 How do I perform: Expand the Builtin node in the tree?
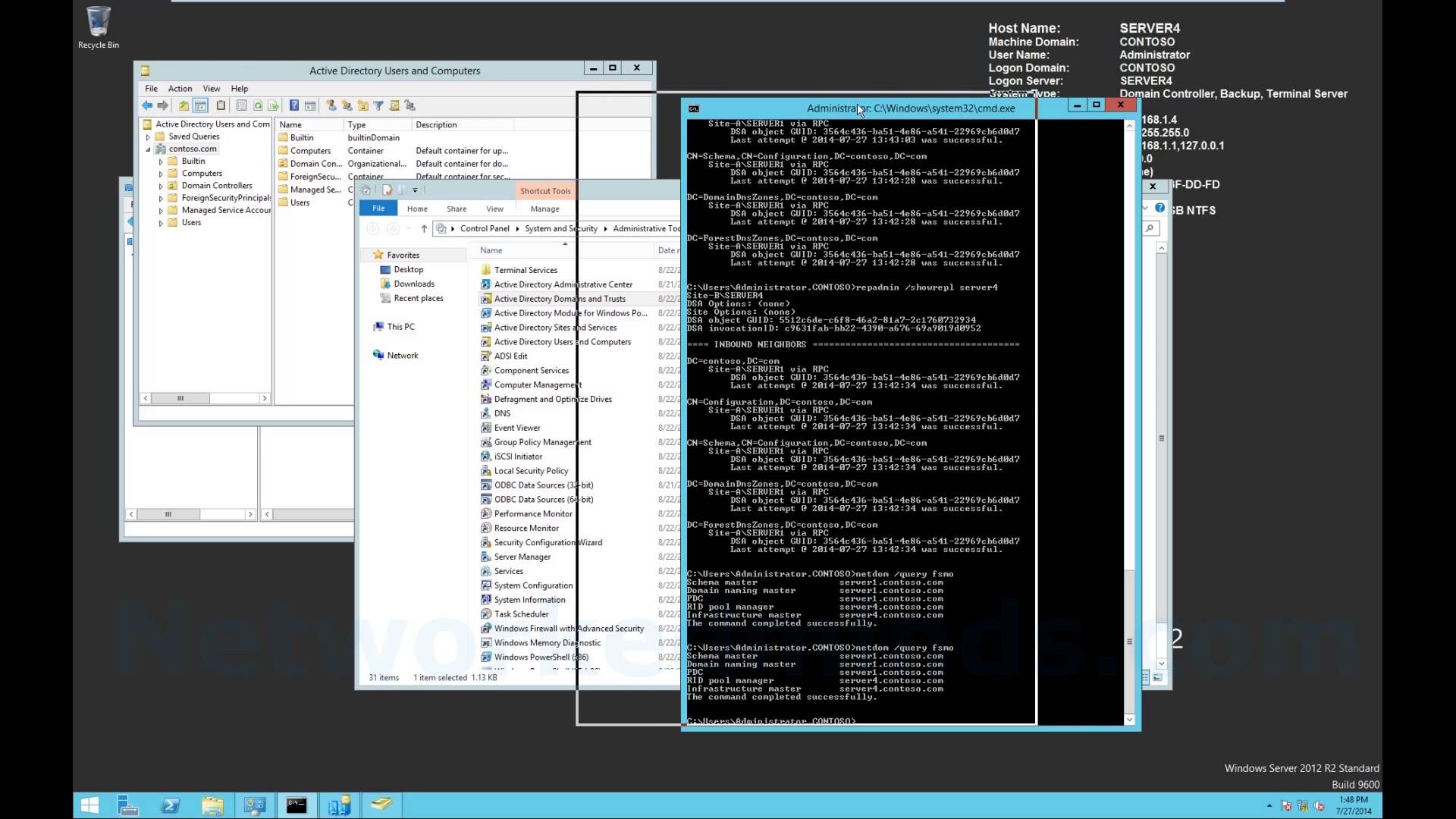(x=161, y=162)
